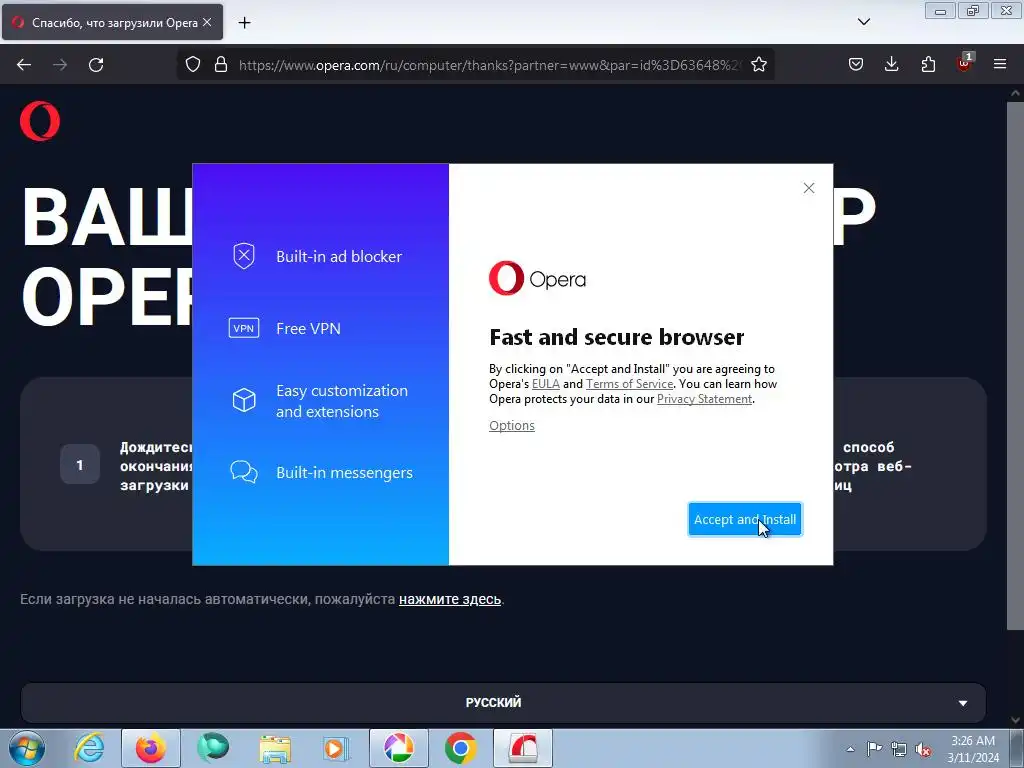
Task: Open the Firefox hamburger menu
Action: click(1000, 64)
